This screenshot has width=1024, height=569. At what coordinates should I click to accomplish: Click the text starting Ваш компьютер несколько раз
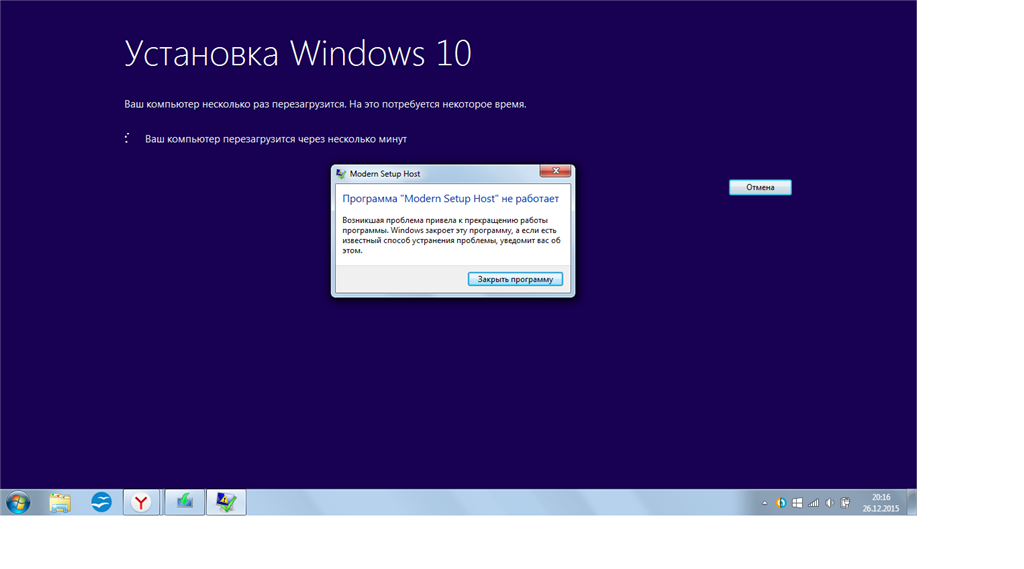[325, 105]
